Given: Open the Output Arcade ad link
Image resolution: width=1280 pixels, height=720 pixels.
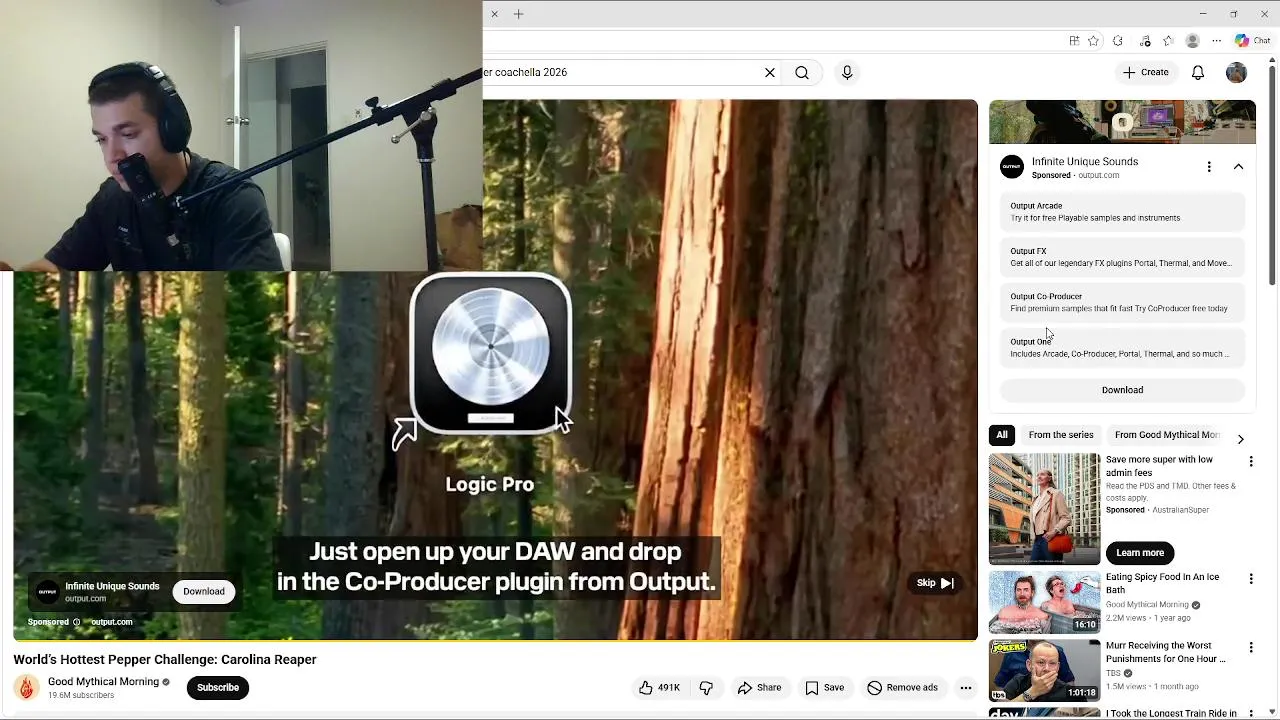Looking at the screenshot, I should [1122, 212].
